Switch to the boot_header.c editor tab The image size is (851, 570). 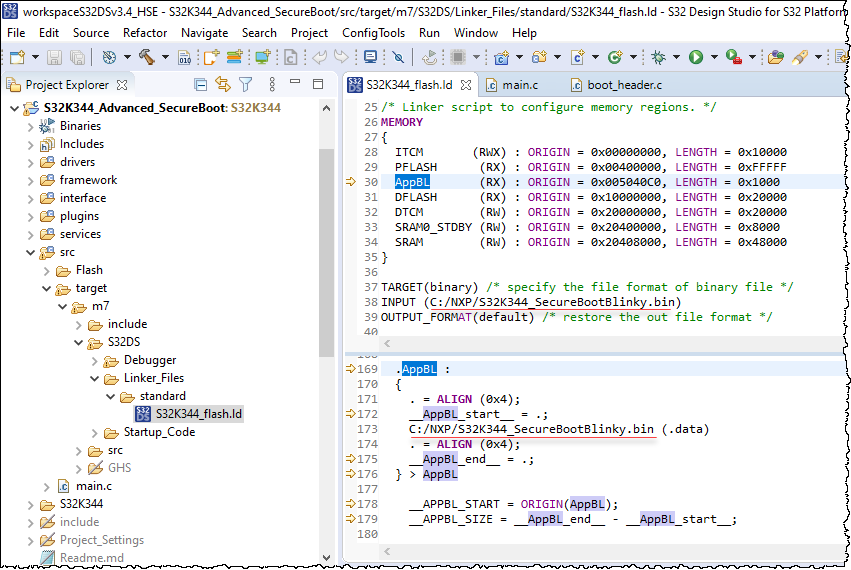point(623,85)
